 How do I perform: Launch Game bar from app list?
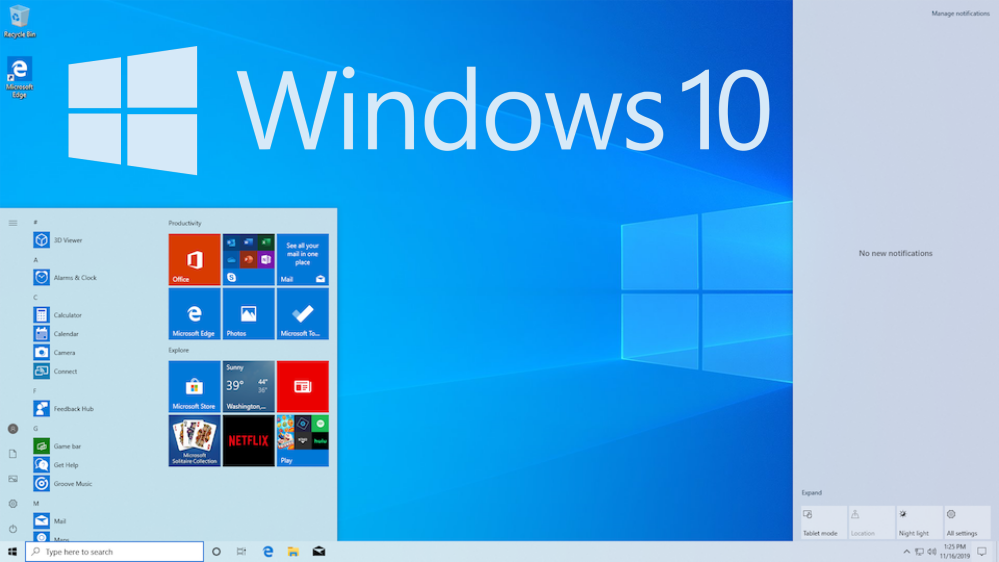pos(57,446)
